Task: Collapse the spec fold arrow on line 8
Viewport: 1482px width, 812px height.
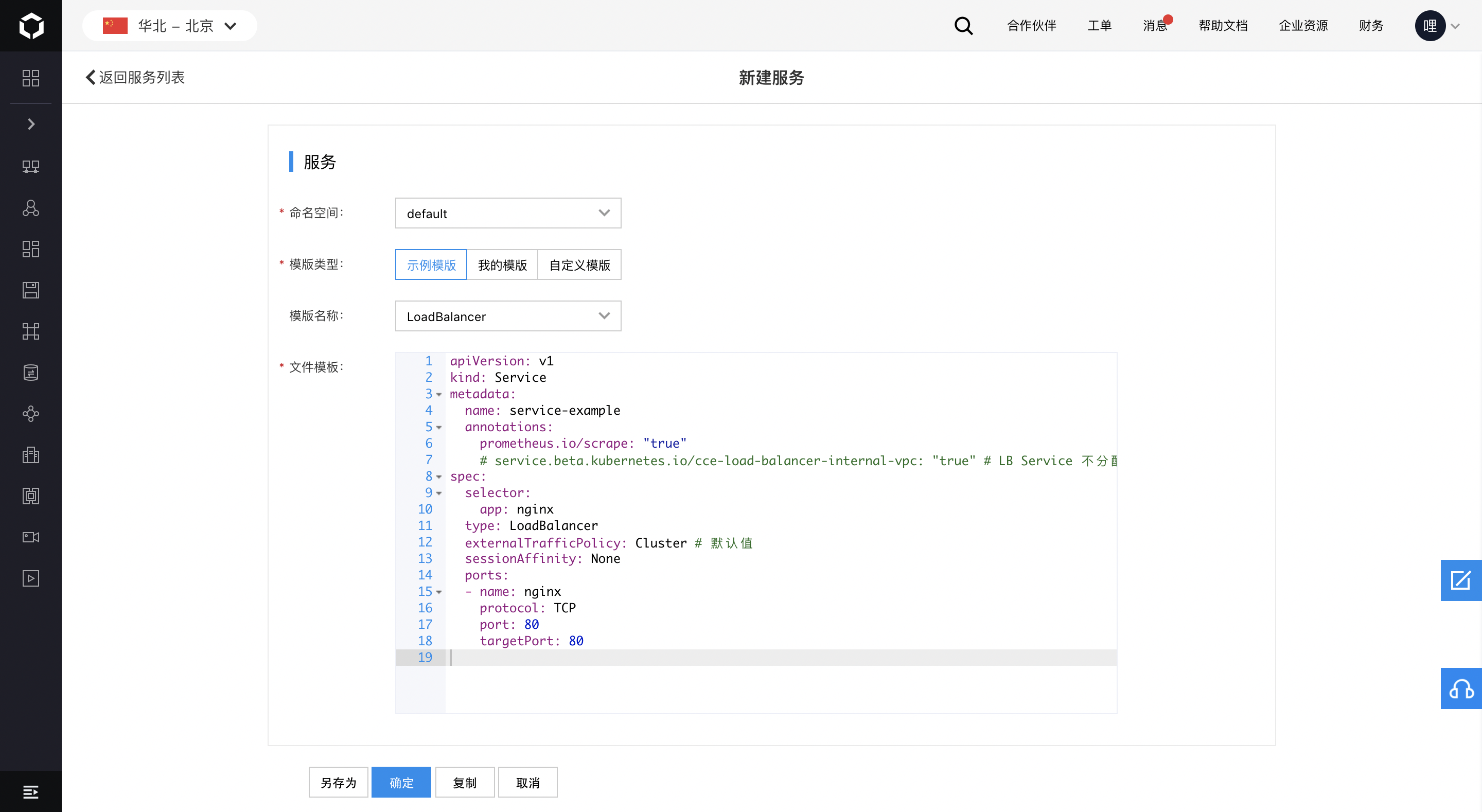Action: pos(439,477)
